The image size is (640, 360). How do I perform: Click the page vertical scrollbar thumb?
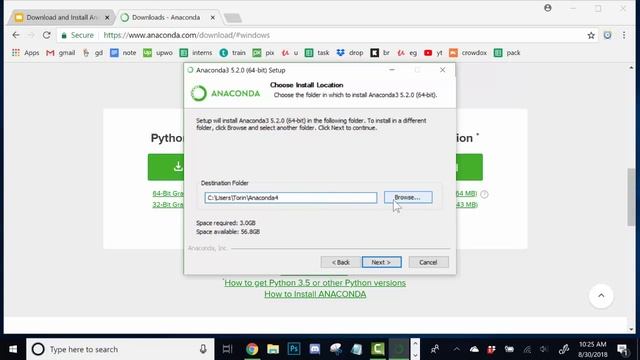point(631,197)
